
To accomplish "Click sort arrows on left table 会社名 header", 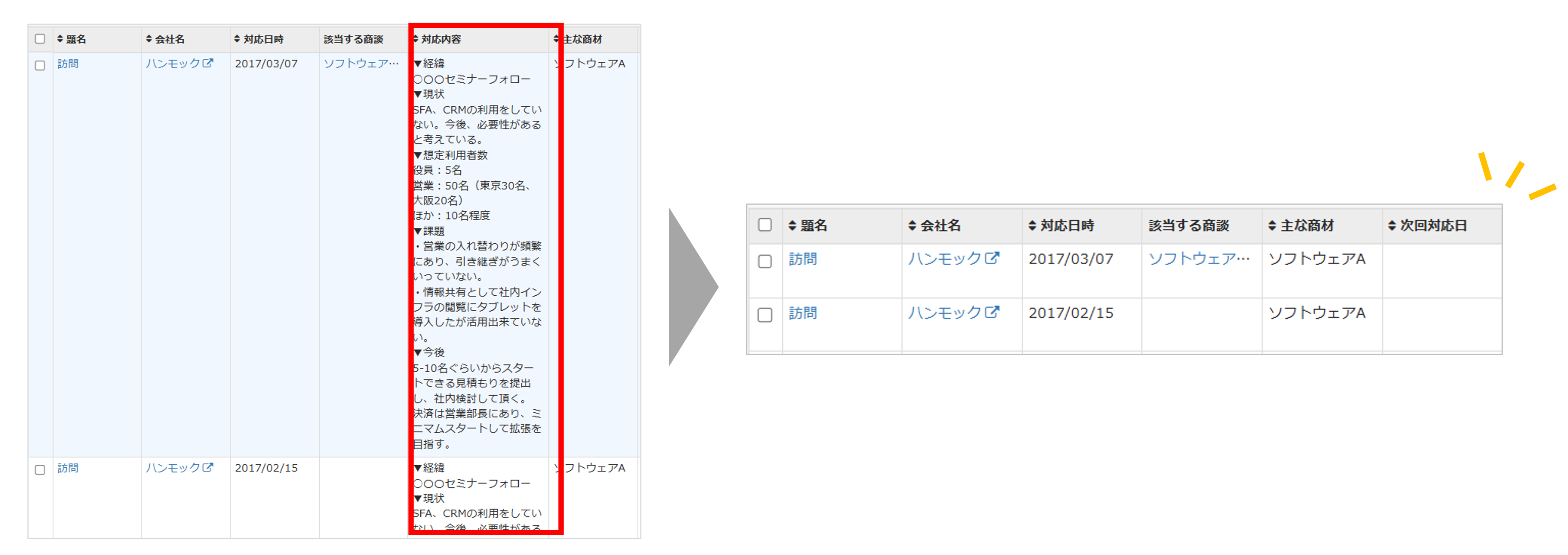I will [149, 39].
